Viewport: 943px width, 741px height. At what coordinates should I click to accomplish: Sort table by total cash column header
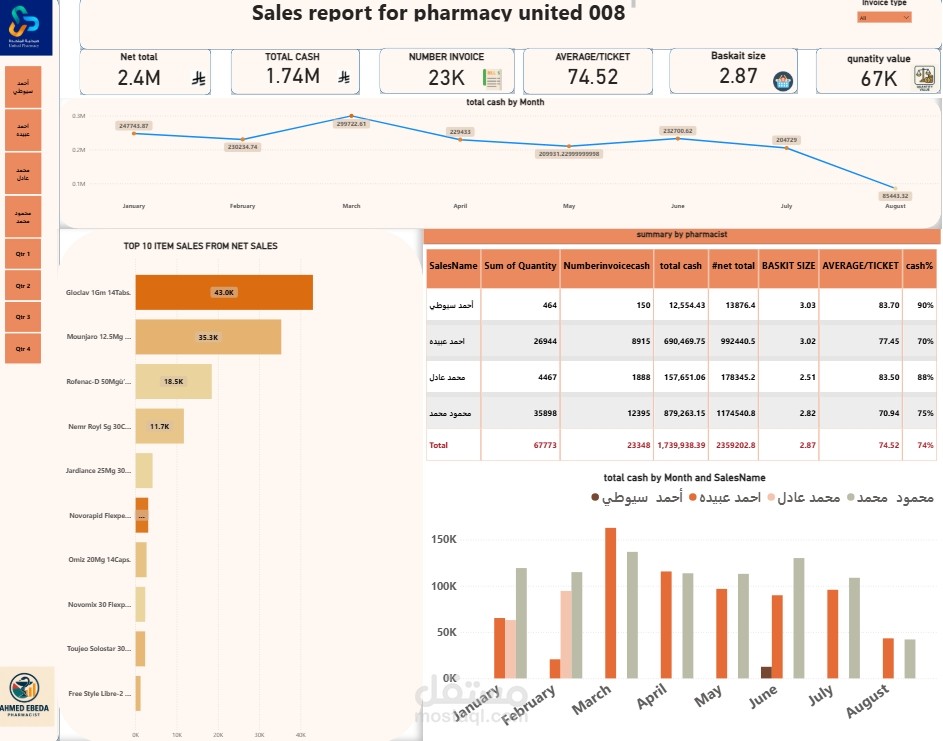(x=680, y=266)
